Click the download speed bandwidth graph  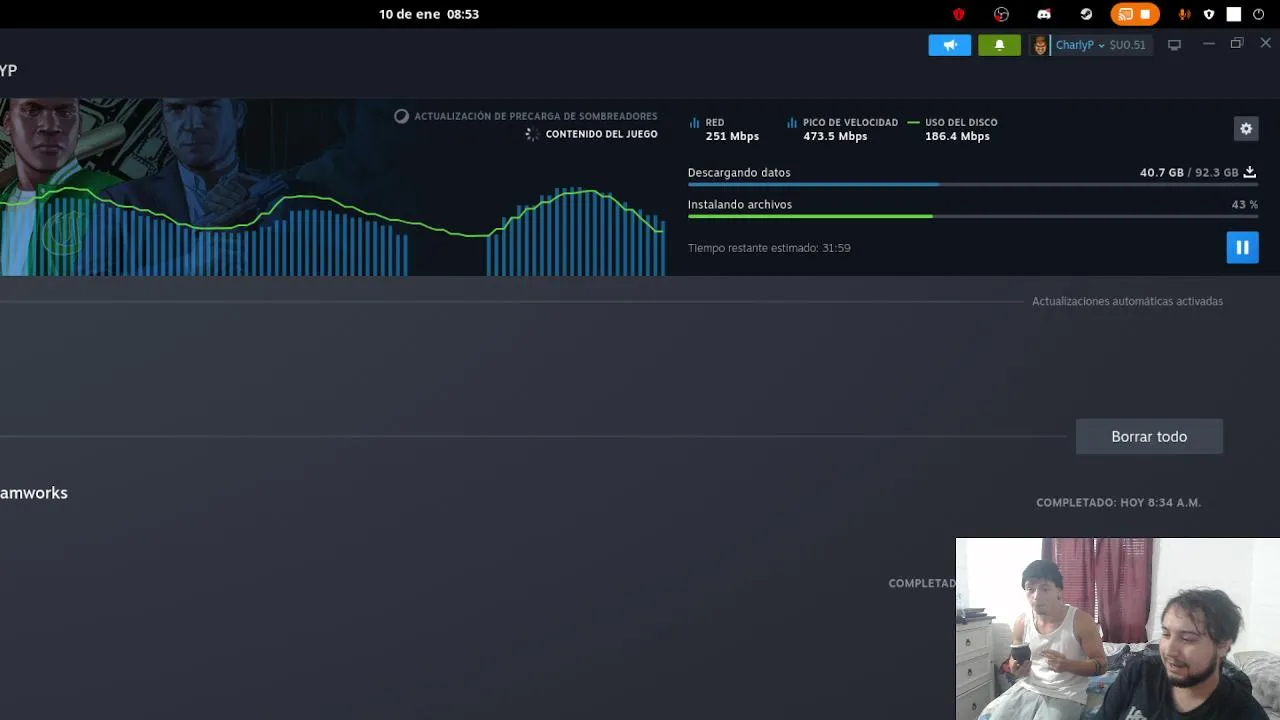[x=332, y=232]
